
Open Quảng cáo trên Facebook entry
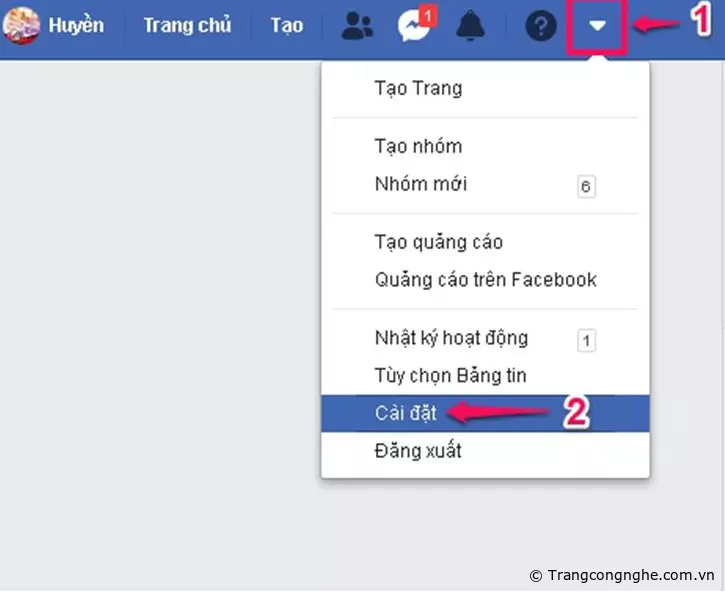point(485,280)
